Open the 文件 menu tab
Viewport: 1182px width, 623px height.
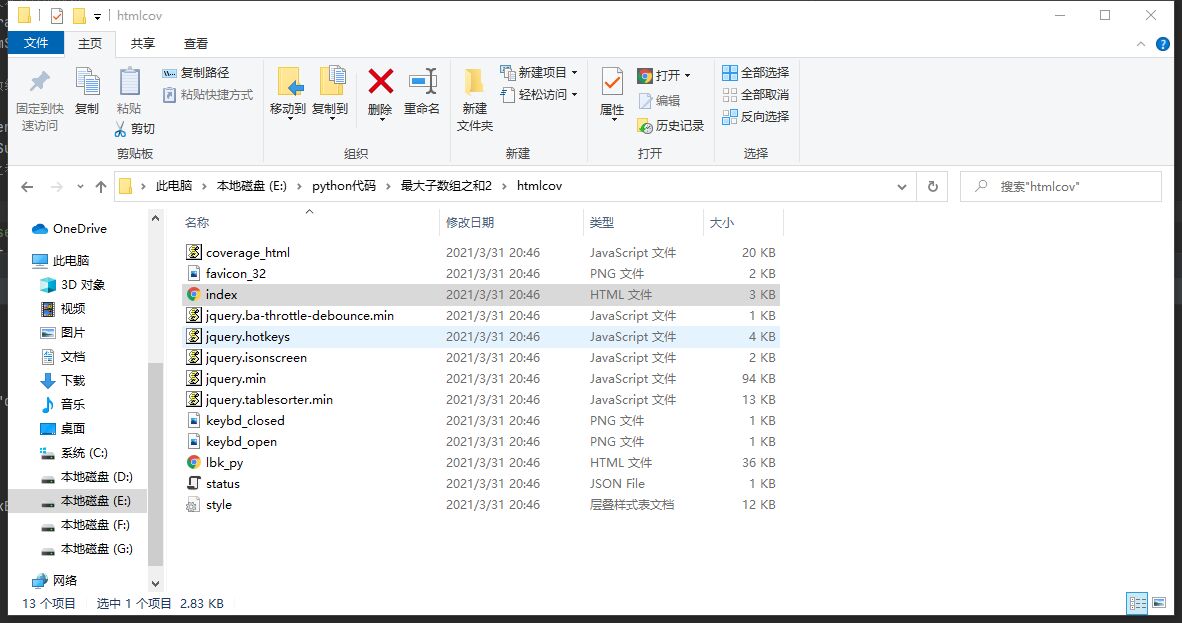point(36,43)
